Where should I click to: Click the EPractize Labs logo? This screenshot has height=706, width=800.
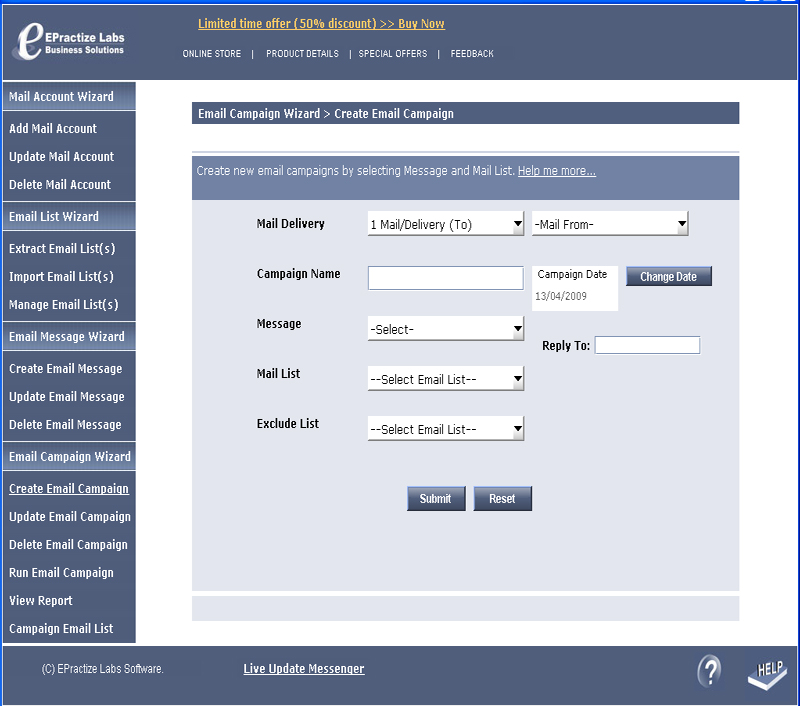coord(70,42)
